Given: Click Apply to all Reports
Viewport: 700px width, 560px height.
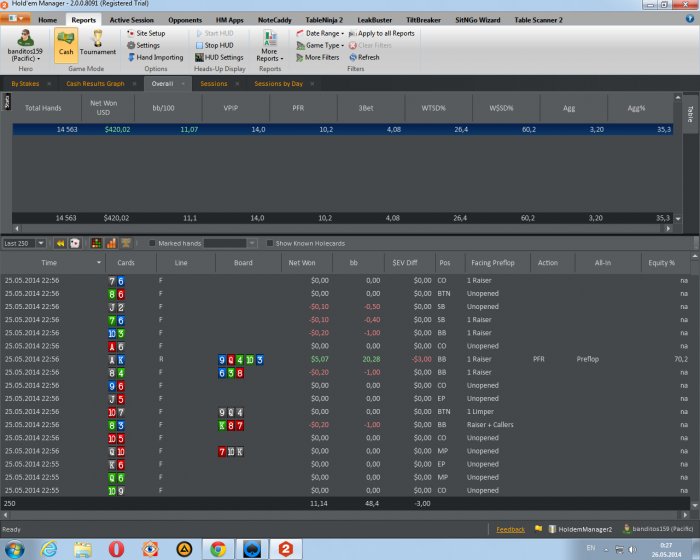Looking at the screenshot, I should pos(385,33).
